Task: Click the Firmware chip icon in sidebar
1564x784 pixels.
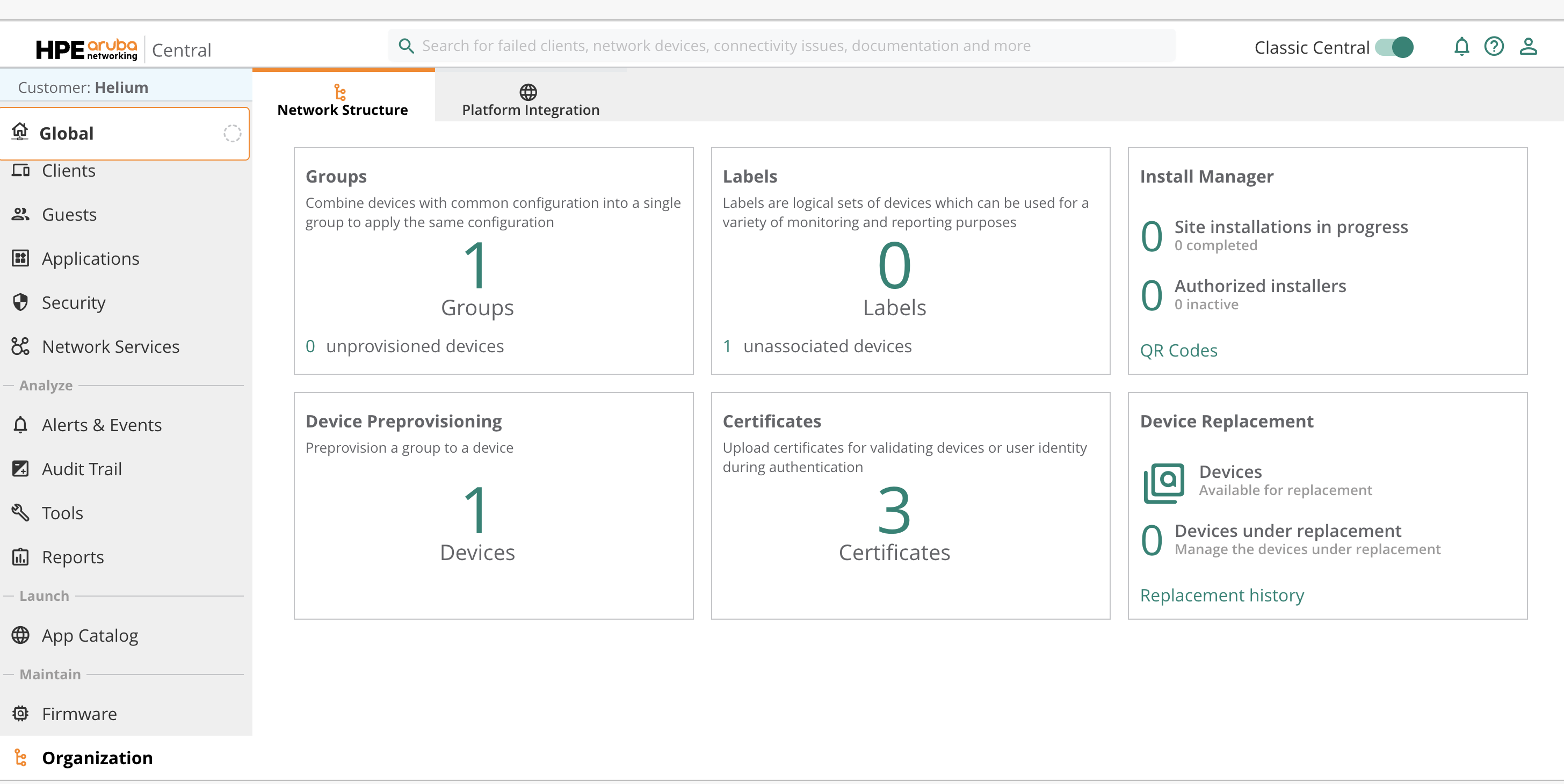Action: 20,714
